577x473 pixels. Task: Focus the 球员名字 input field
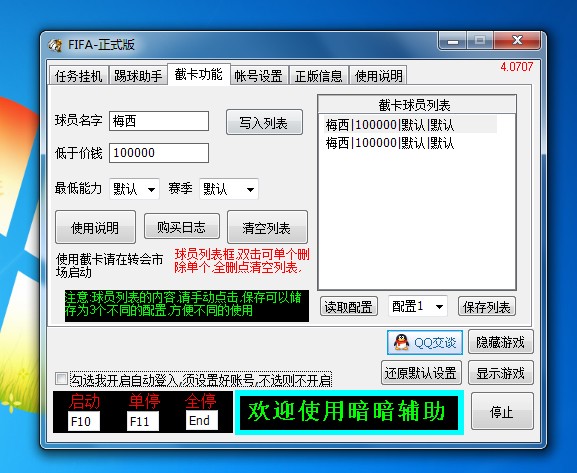(159, 121)
